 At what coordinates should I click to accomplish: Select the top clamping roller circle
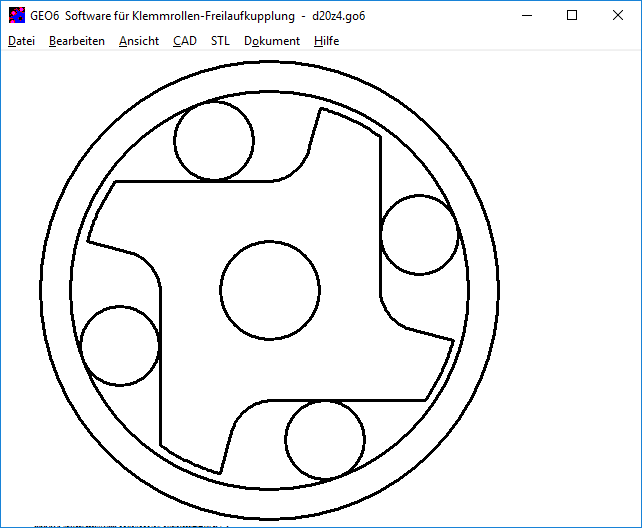pyautogui.click(x=214, y=142)
